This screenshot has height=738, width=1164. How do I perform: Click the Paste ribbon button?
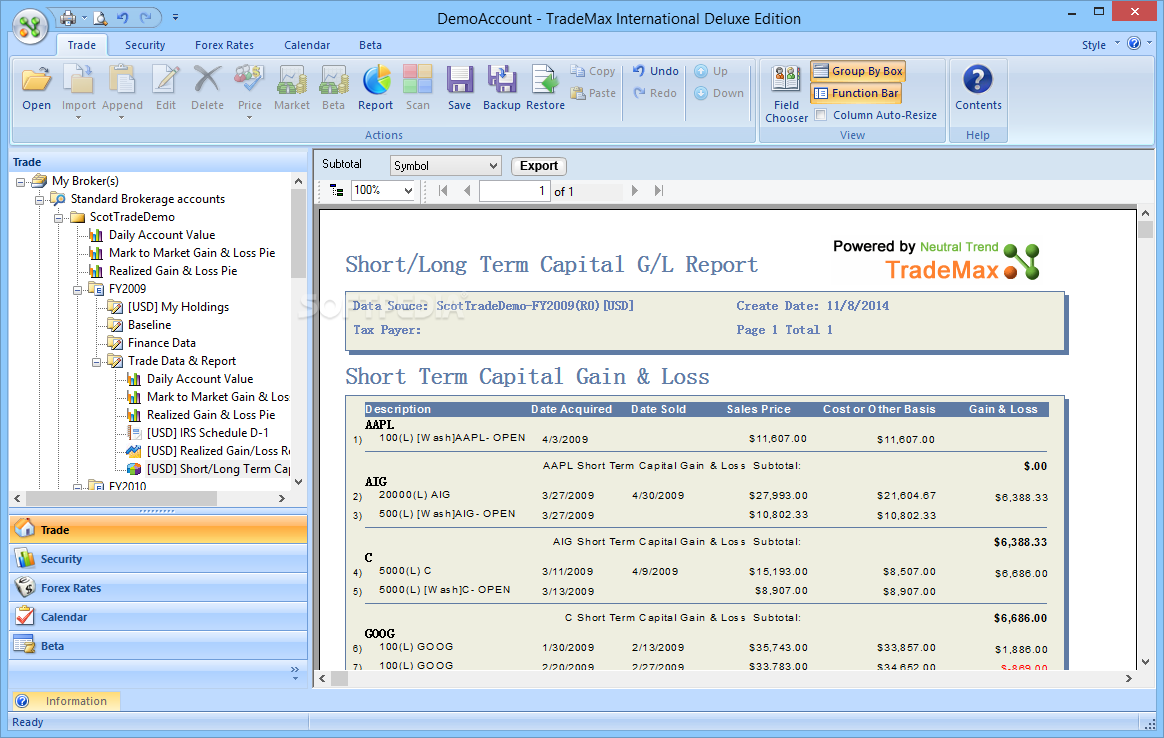[593, 93]
